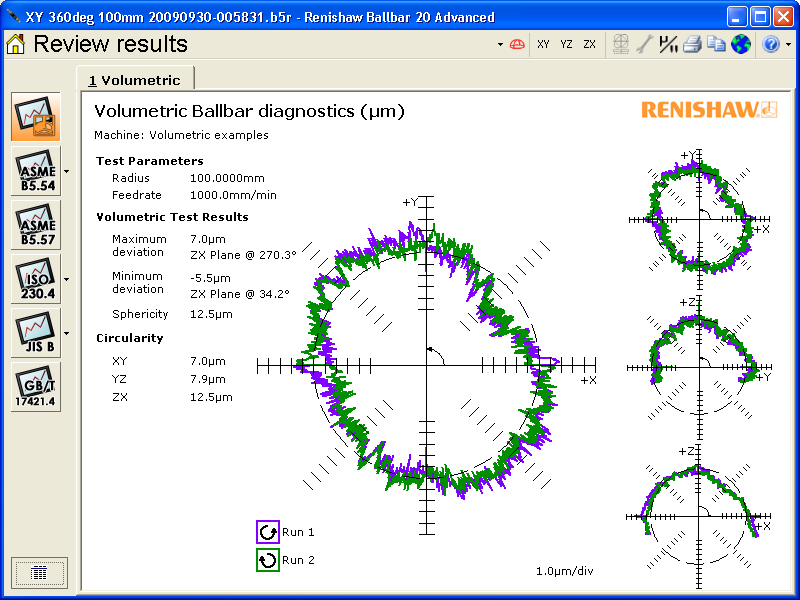Click the printer icon in toolbar

click(692, 44)
